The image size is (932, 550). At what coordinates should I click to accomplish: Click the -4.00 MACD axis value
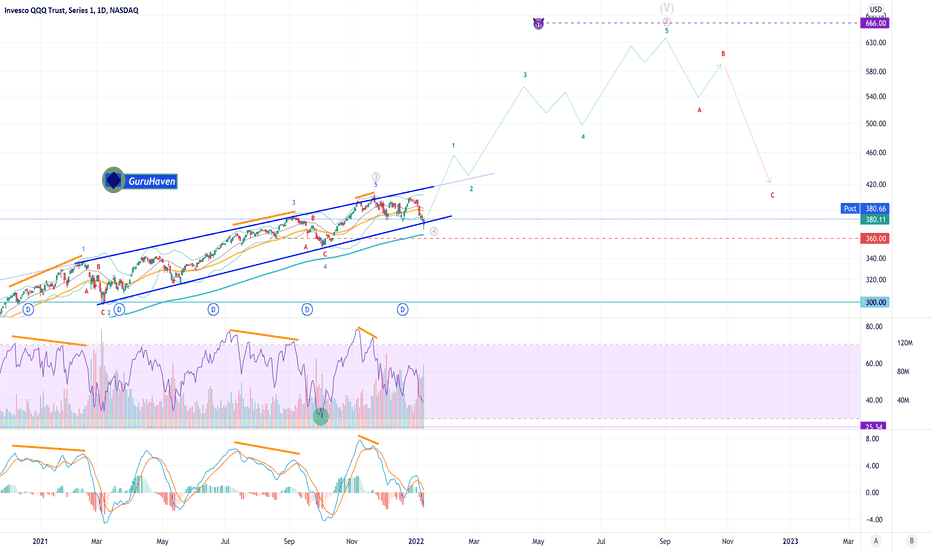[x=872, y=520]
